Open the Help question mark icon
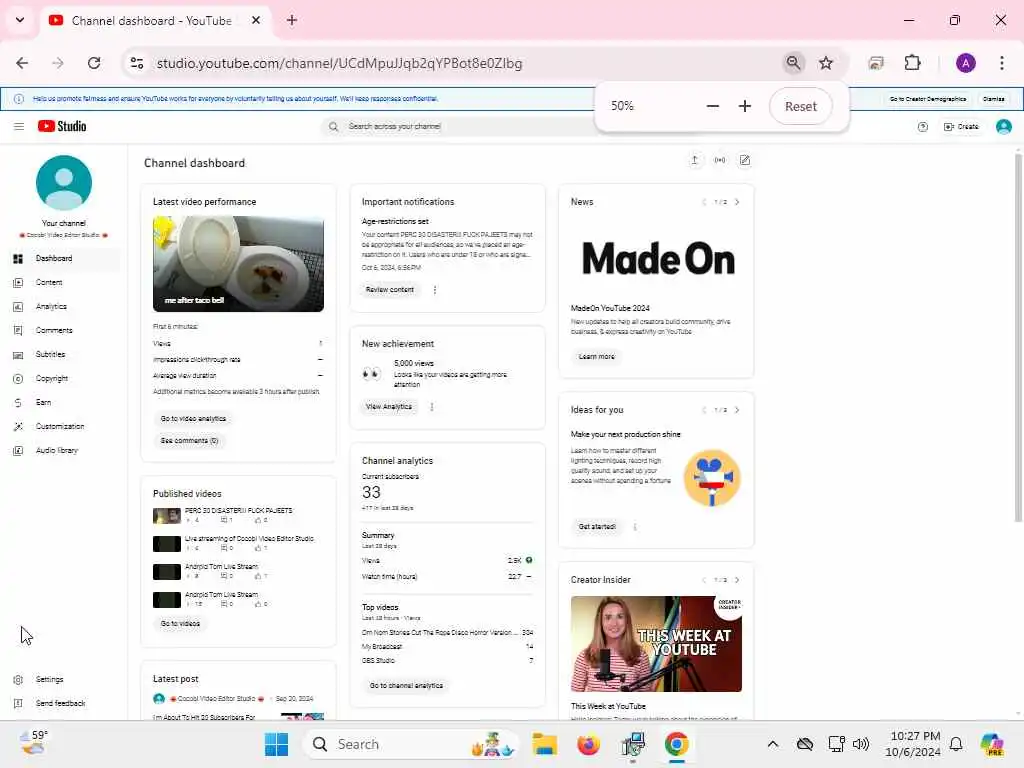Screen dimensions: 1024x768 pos(922,127)
